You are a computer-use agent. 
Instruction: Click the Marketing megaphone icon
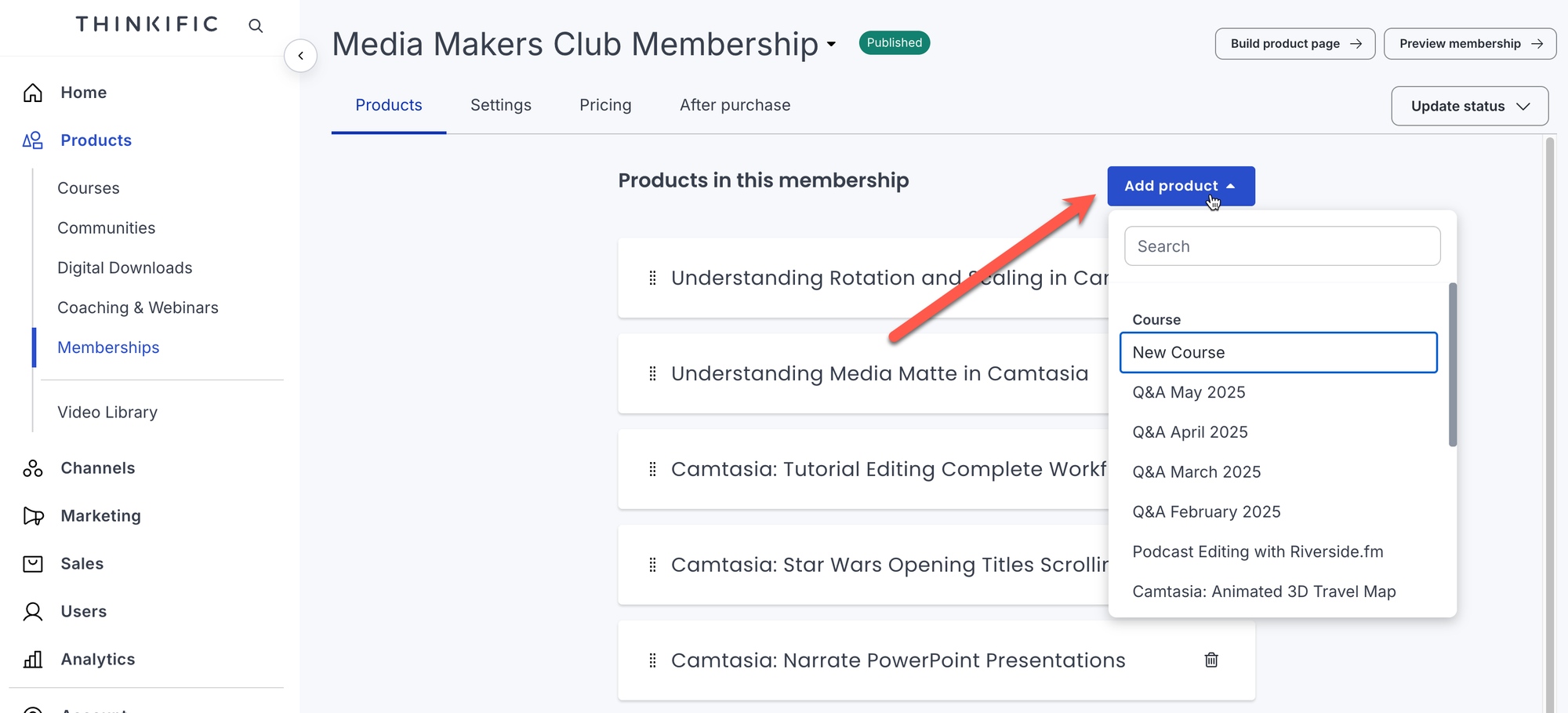pos(33,516)
